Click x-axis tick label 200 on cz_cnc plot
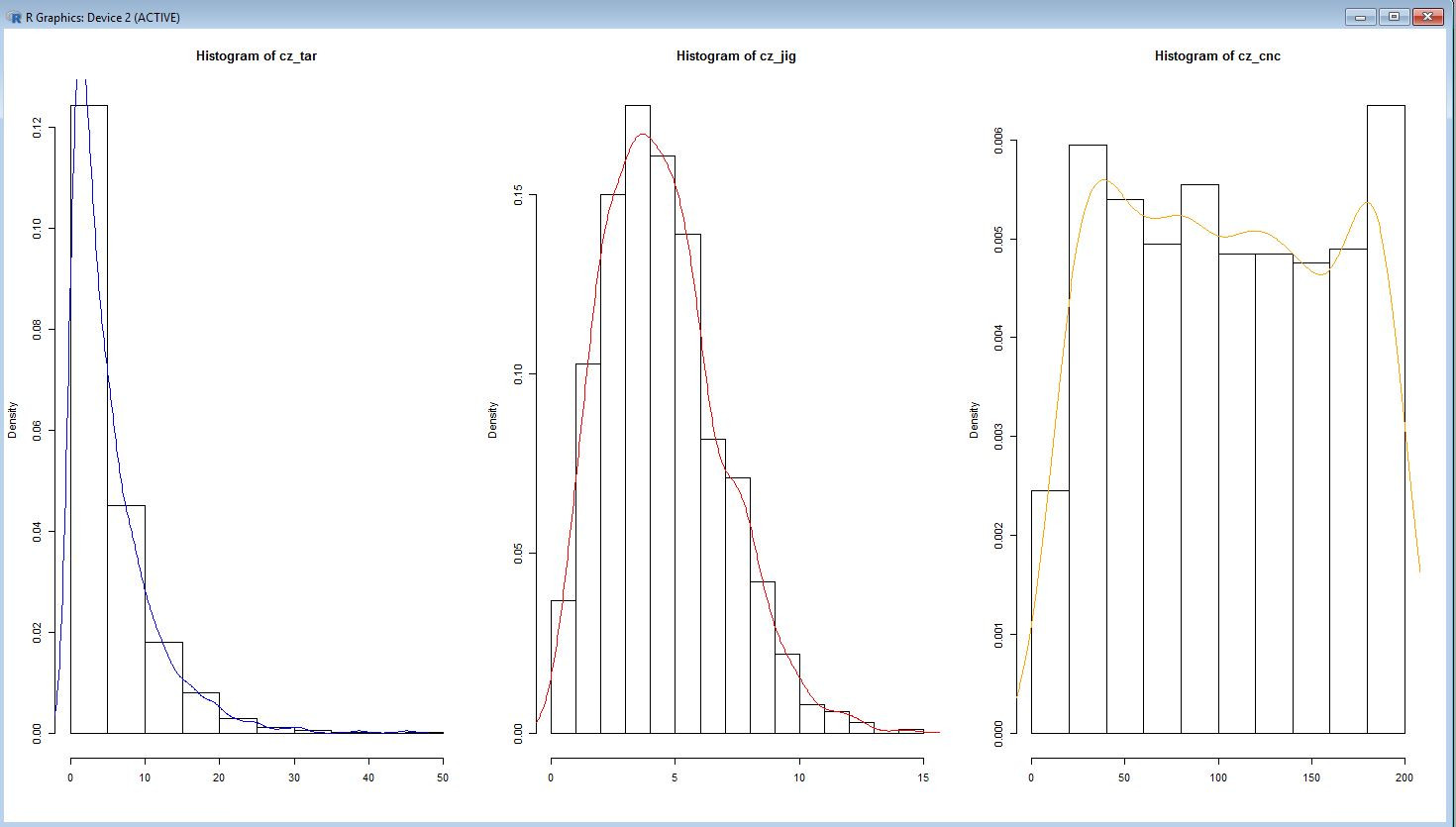This screenshot has width=1456, height=827. click(1404, 777)
